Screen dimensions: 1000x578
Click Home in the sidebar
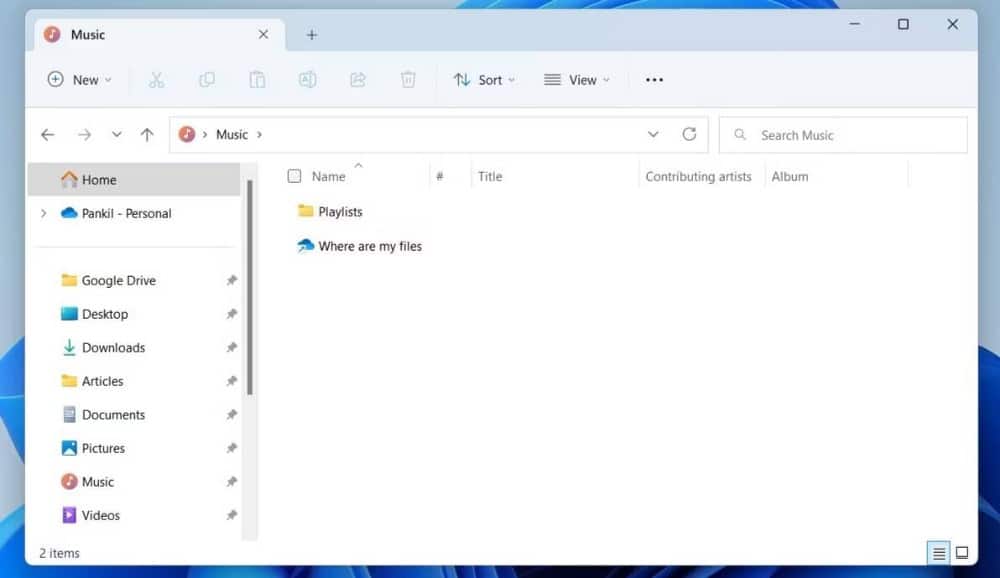[98, 180]
